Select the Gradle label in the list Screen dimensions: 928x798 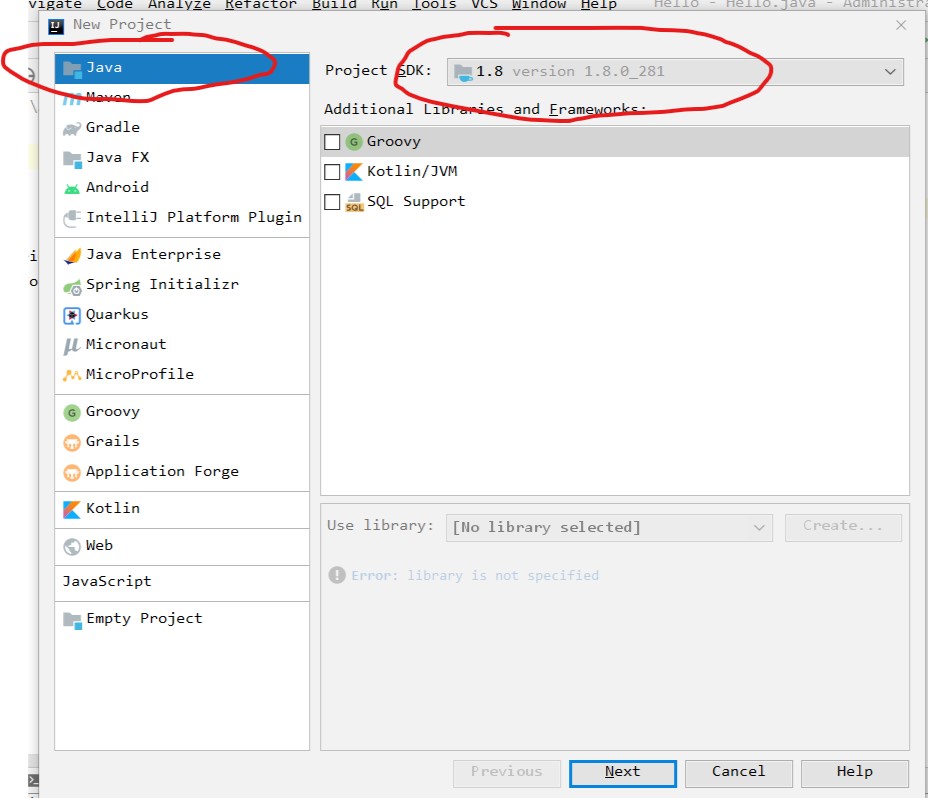112,128
